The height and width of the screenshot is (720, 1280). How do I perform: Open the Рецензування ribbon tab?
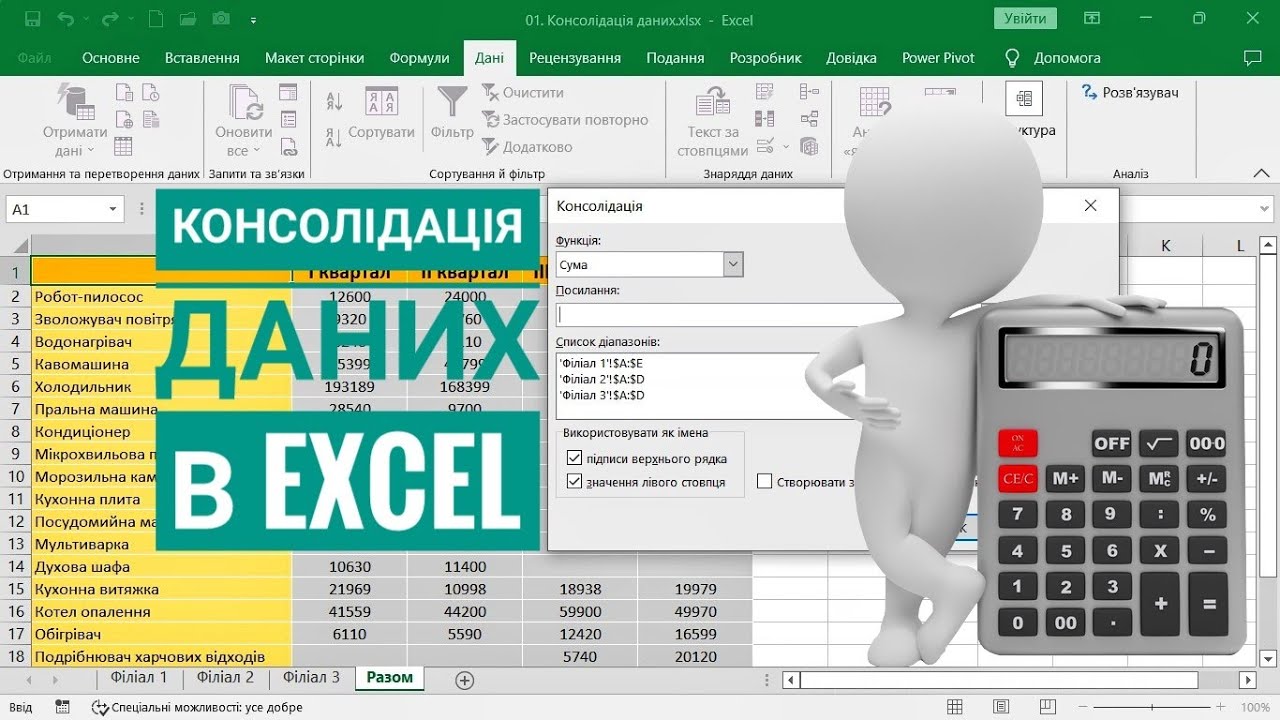(575, 58)
